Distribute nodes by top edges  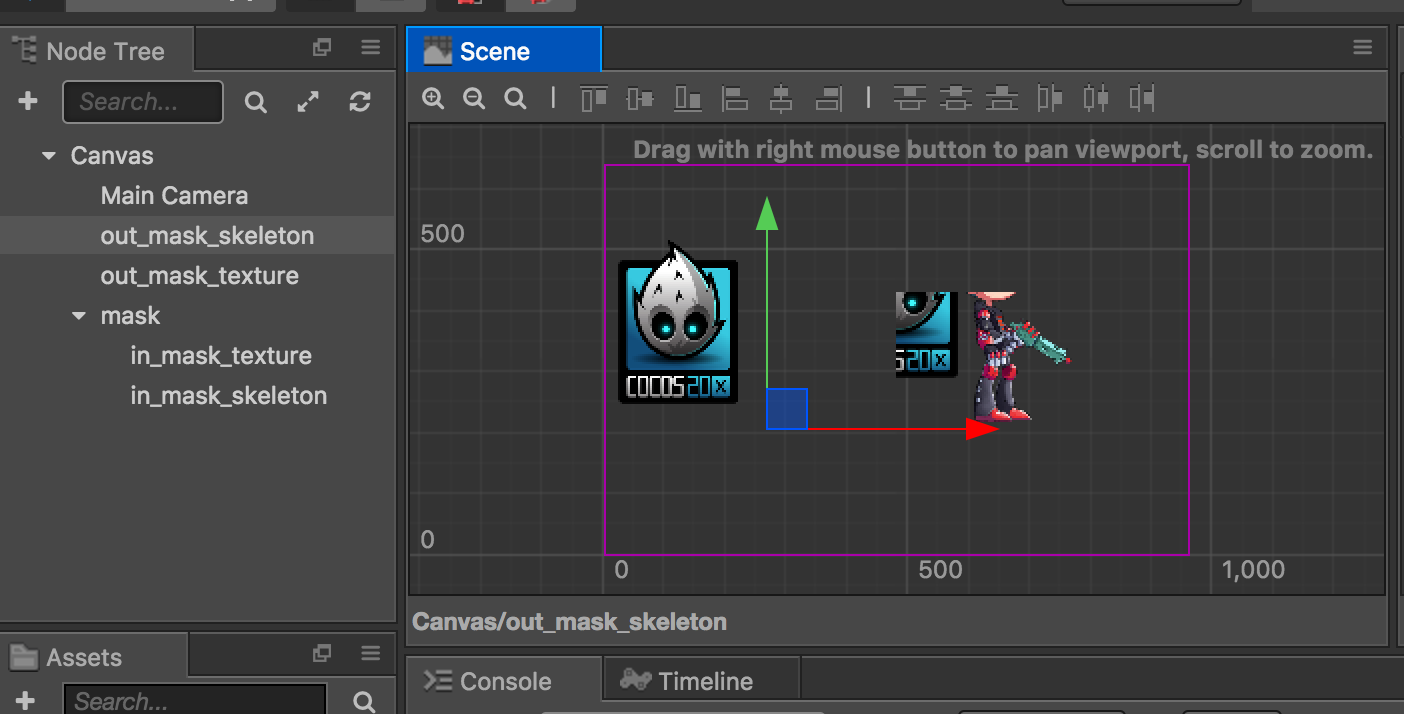coord(908,98)
